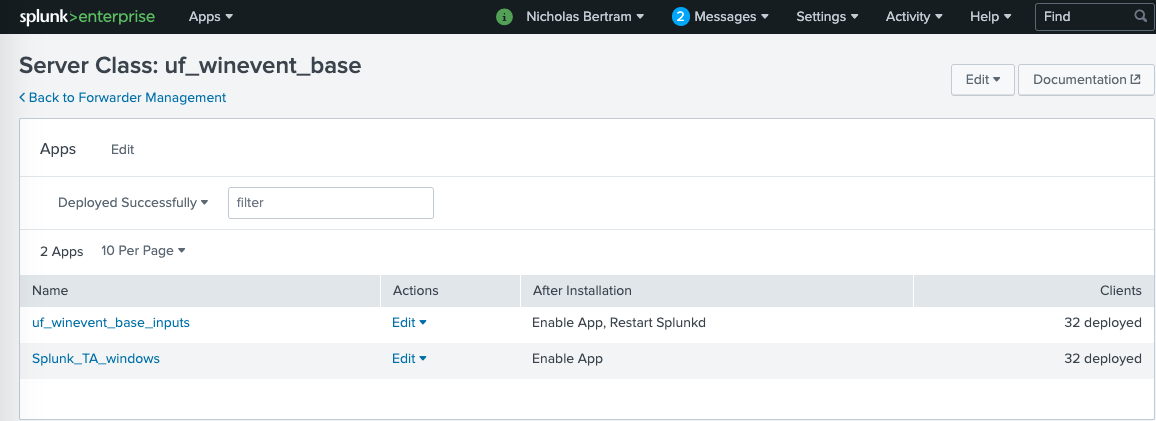Open the Splunk_TA_windows app link
This screenshot has height=421, width=1156.
(x=96, y=359)
